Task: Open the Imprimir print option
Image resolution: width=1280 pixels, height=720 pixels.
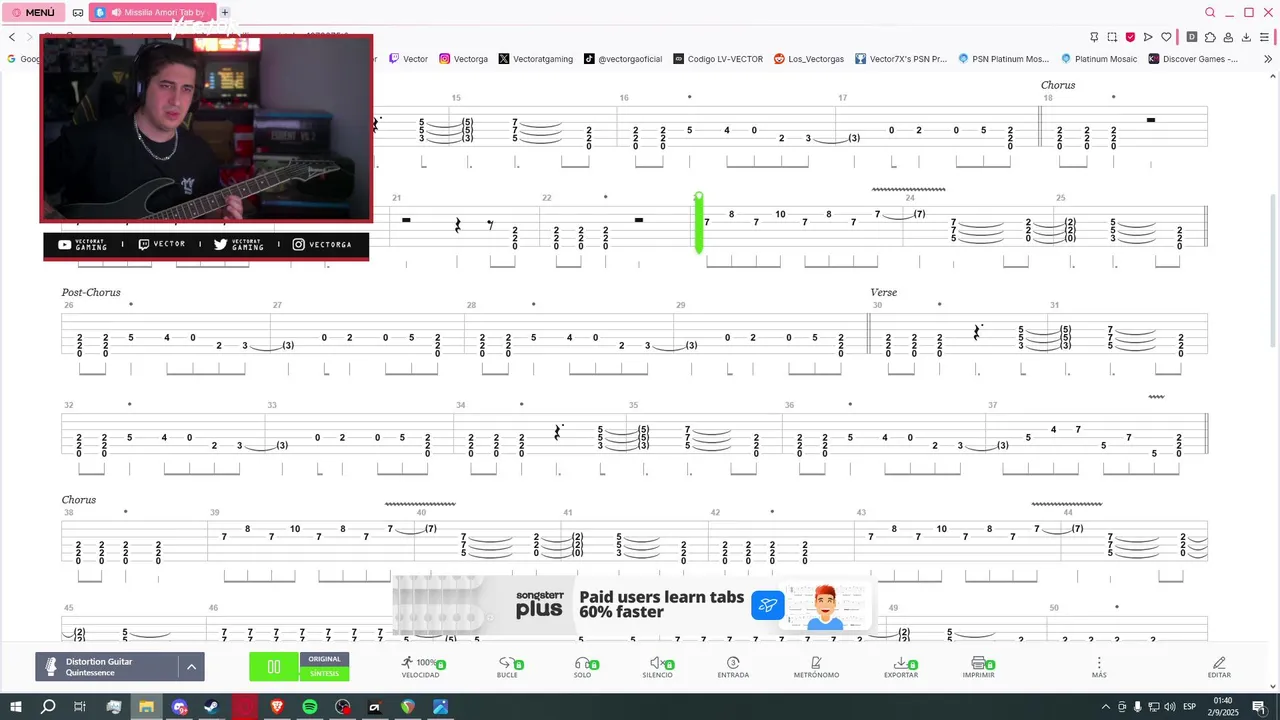Action: coord(978,667)
